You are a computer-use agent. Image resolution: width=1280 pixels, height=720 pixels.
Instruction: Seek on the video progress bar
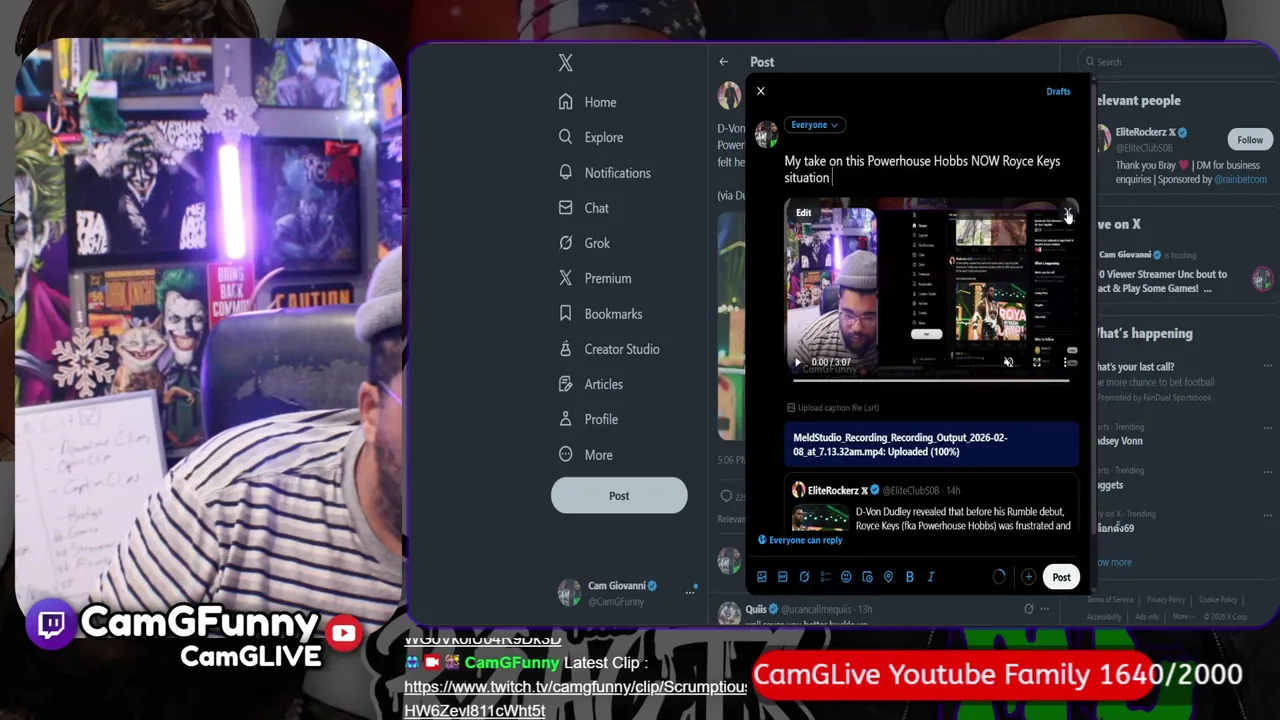[931, 380]
